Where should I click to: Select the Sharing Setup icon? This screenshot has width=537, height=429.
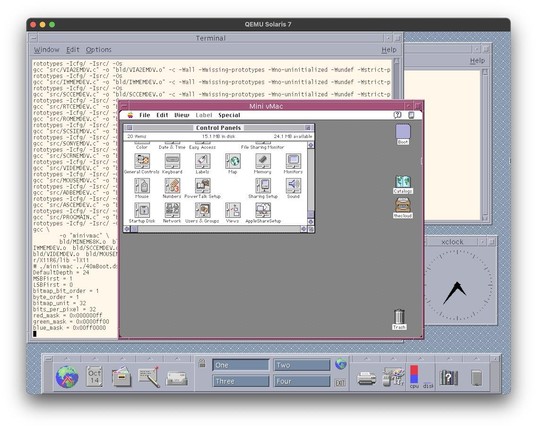coord(263,186)
